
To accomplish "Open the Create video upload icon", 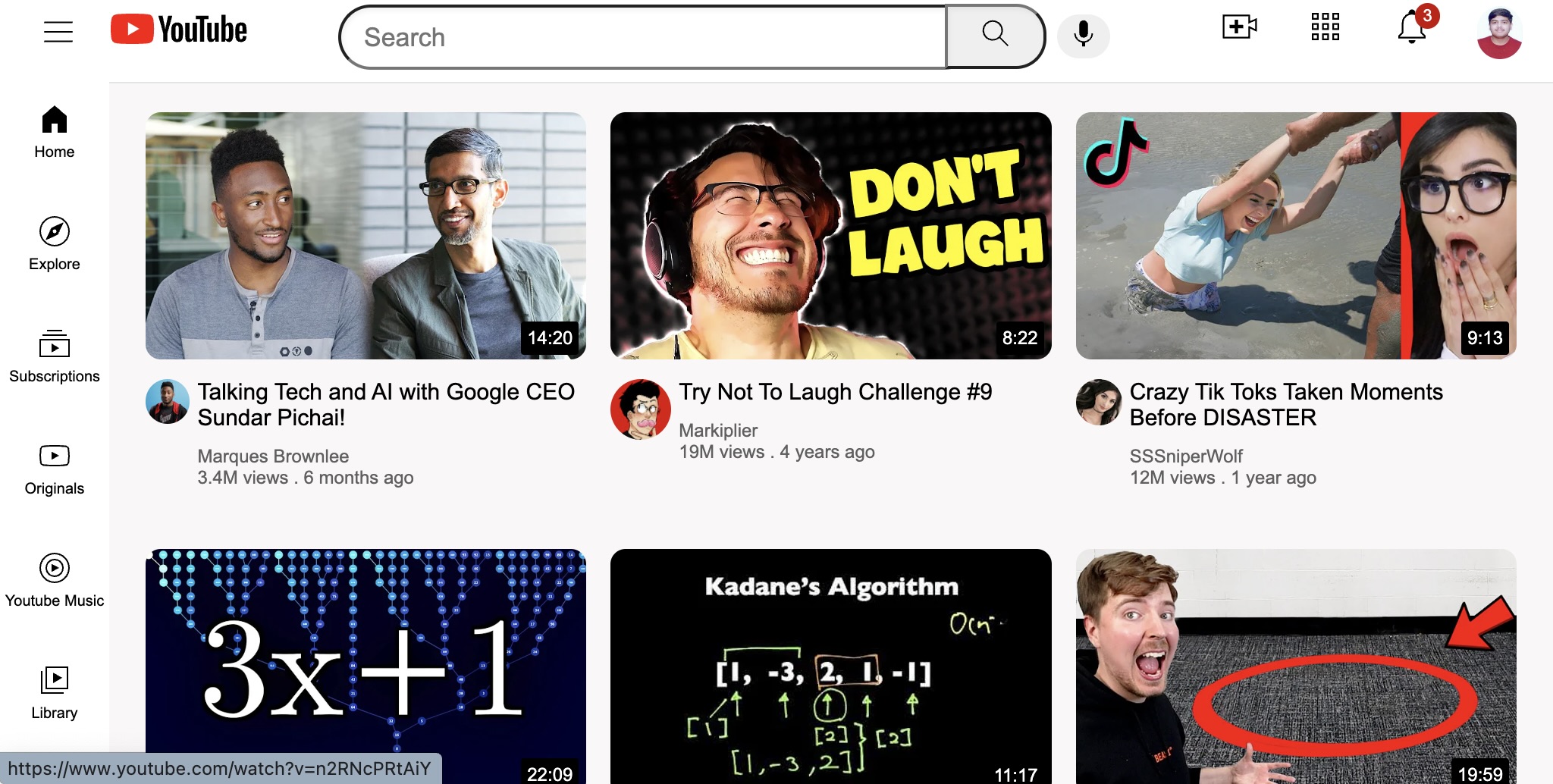I will [1238, 27].
